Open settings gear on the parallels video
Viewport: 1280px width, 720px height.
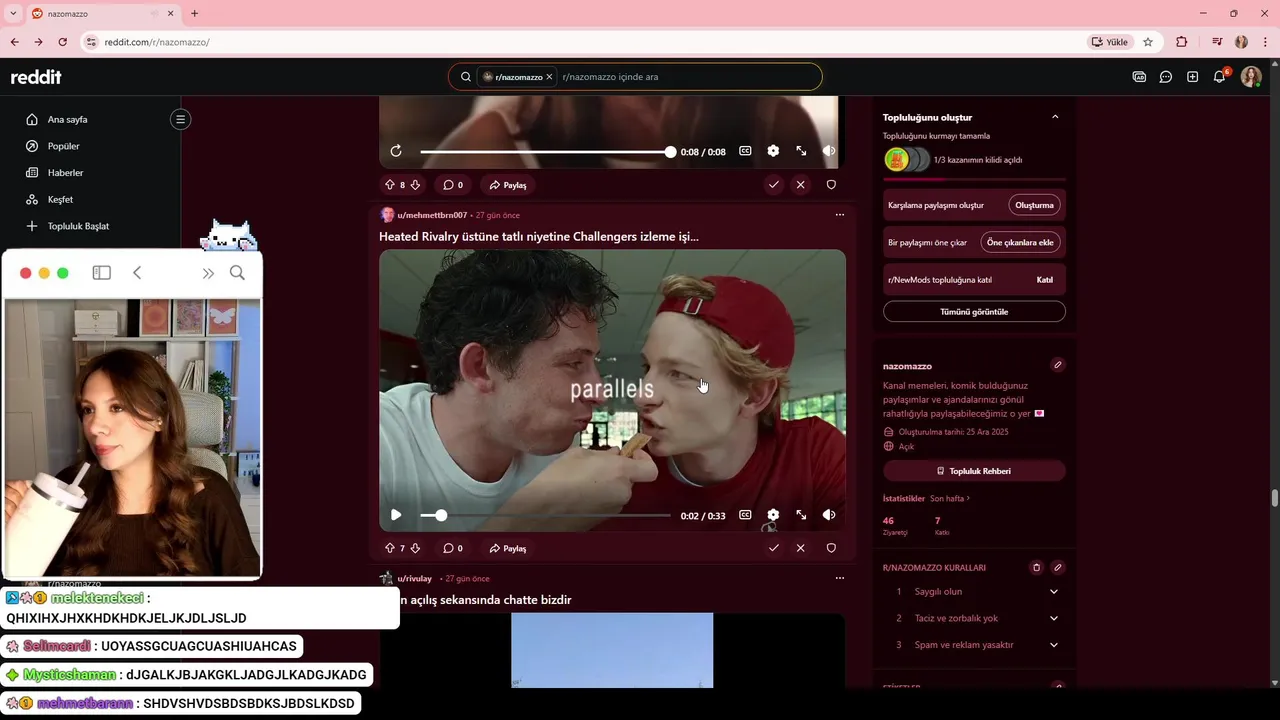coord(773,515)
